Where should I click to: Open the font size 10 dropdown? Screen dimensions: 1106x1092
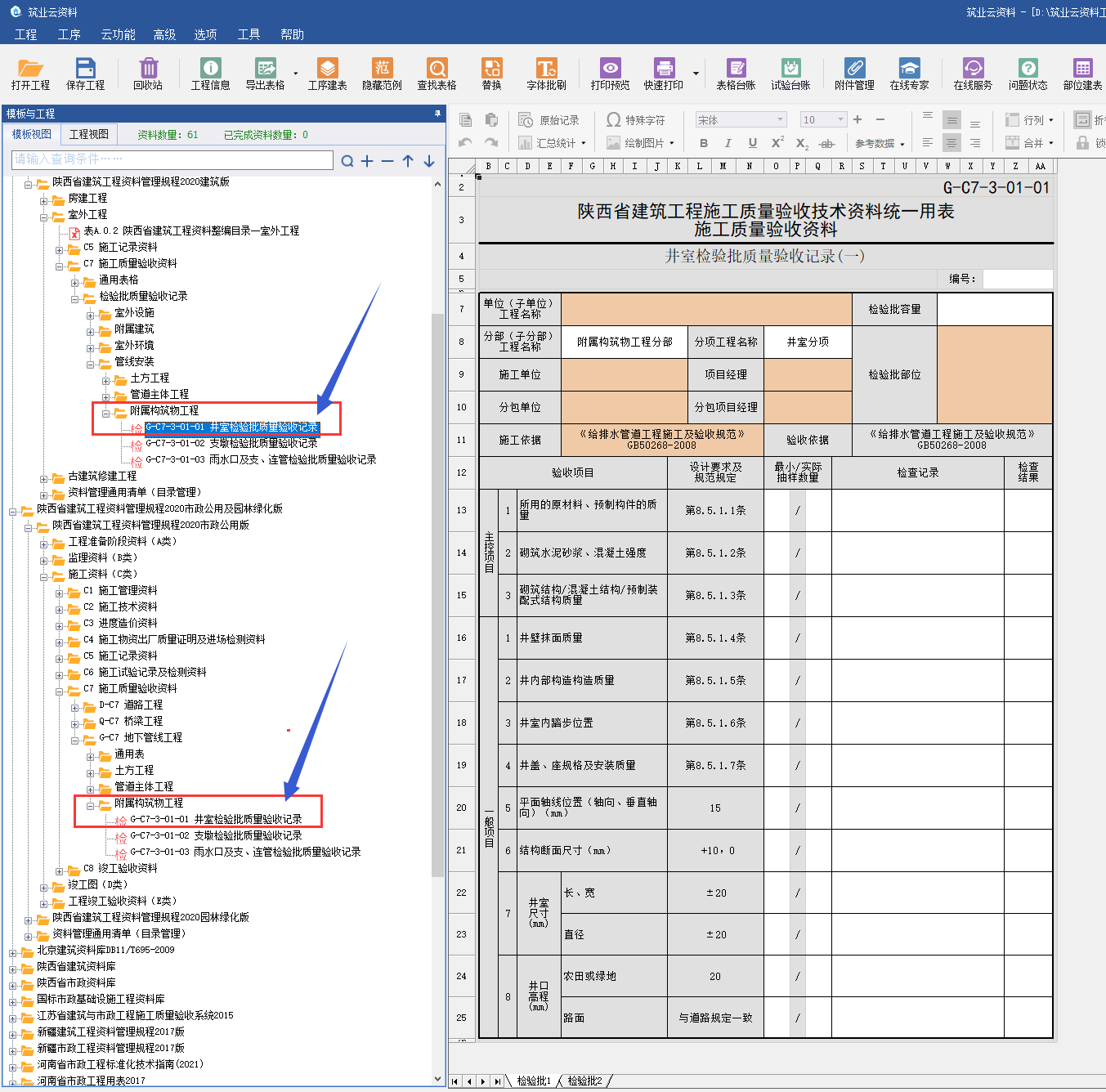pos(840,119)
